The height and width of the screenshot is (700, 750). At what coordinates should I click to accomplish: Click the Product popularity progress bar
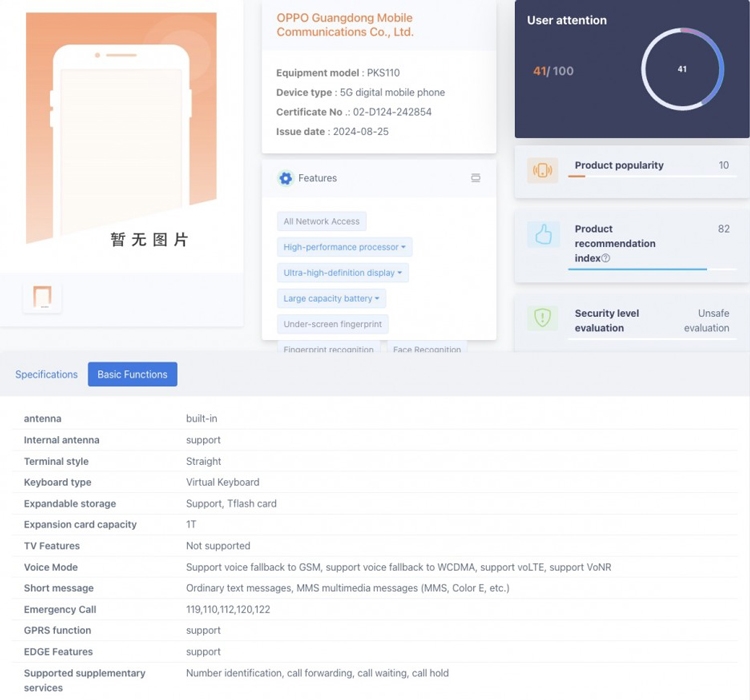click(652, 177)
